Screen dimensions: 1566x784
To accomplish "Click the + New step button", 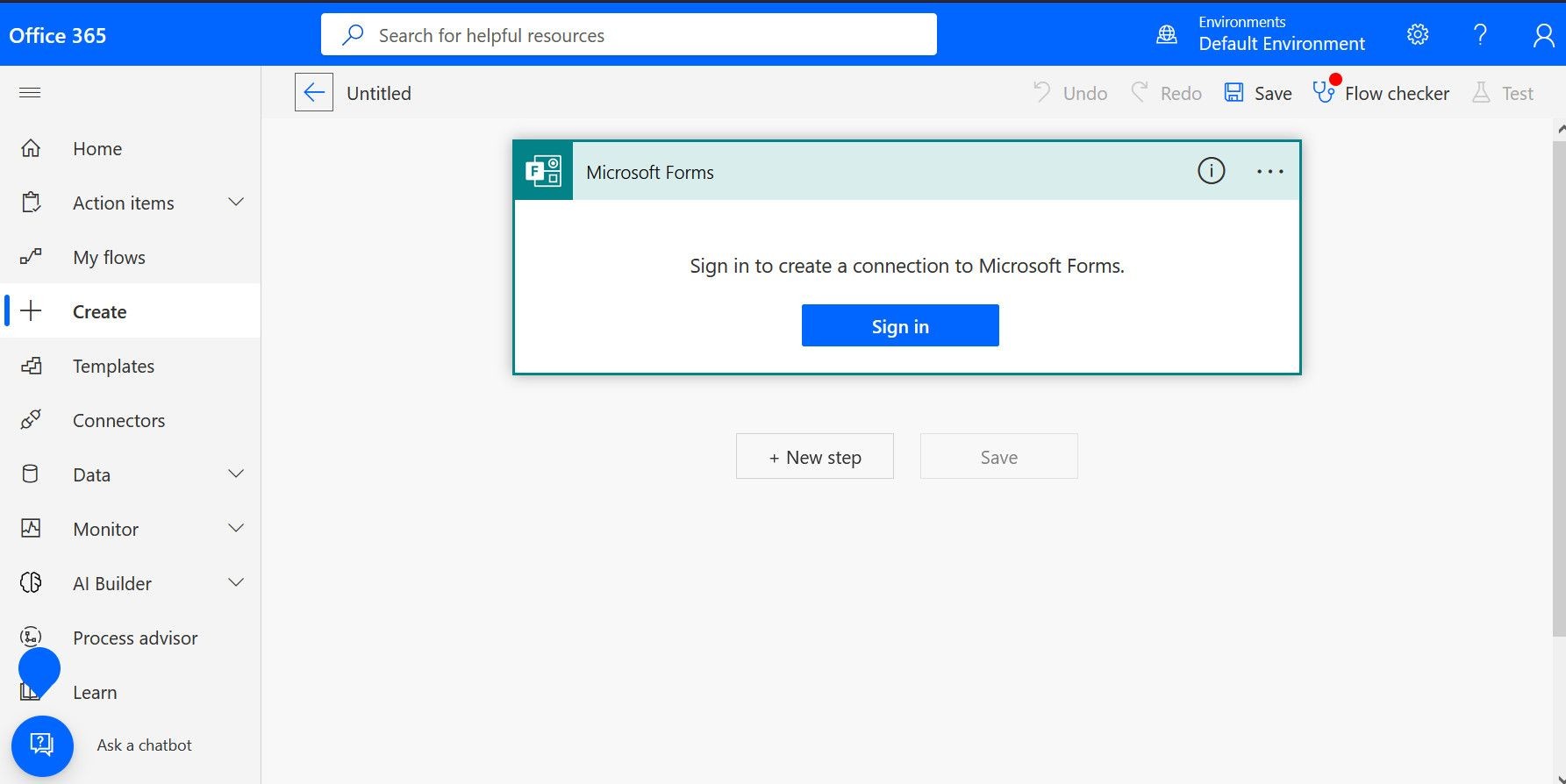I will tap(815, 456).
